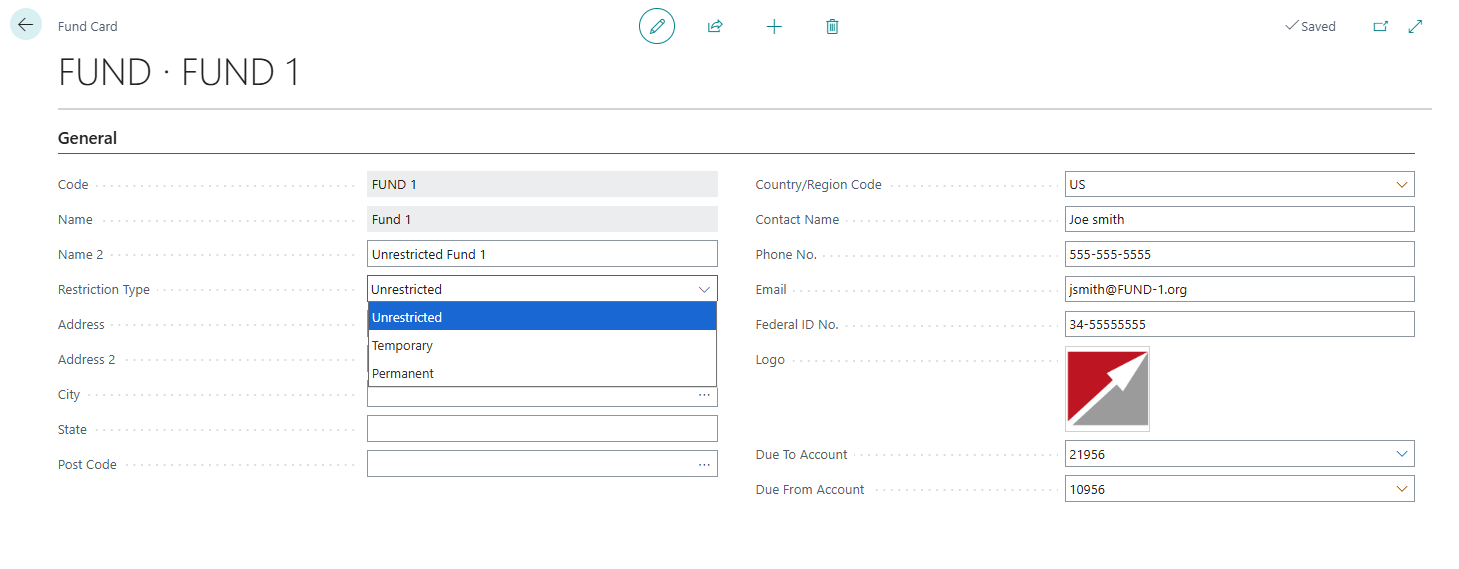Collapse the Restriction Type dropdown chevron
Screen dimensions: 1459x569
pos(703,289)
